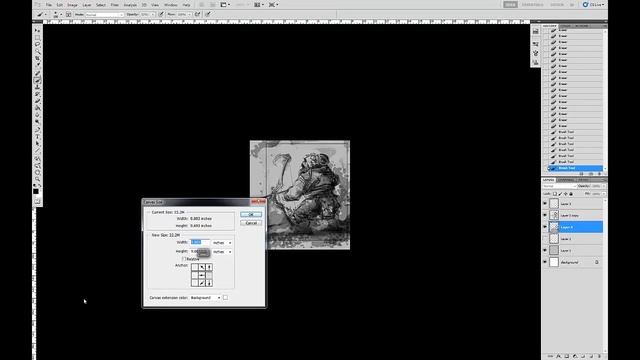Open the layer blend mode dropdown

click(x=559, y=186)
